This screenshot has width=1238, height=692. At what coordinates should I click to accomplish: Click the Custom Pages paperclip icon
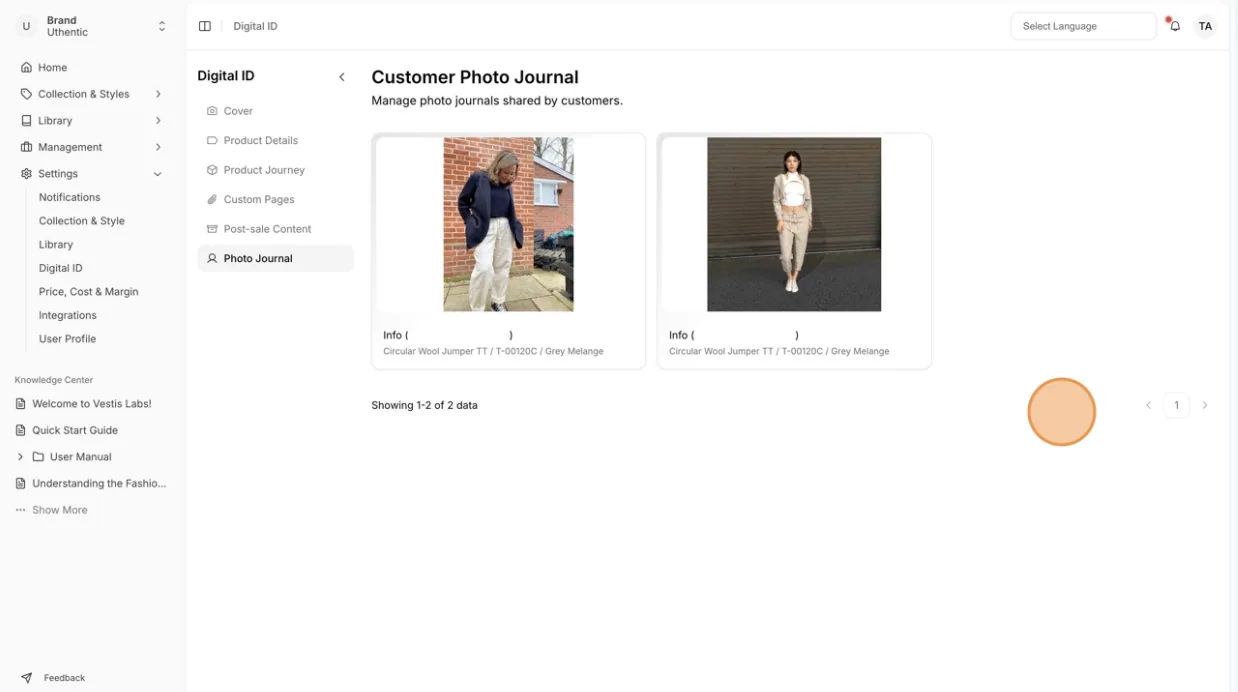point(212,200)
